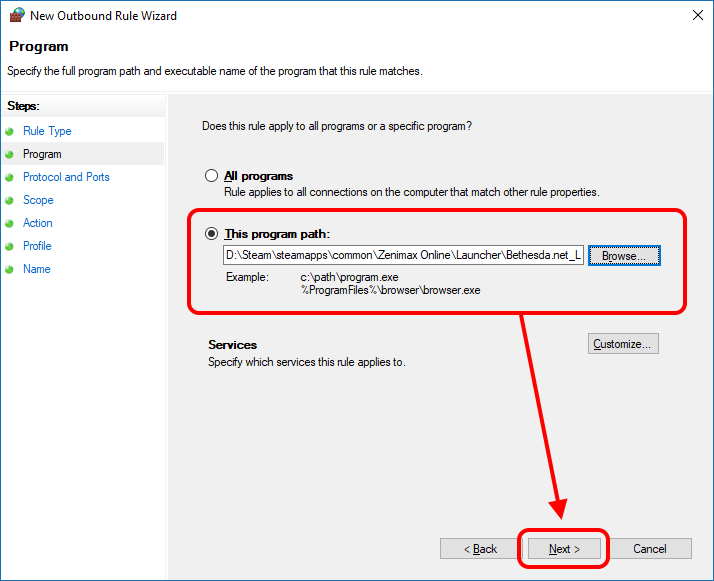
Task: Click the firewall wizard title bar icon
Action: (16, 16)
